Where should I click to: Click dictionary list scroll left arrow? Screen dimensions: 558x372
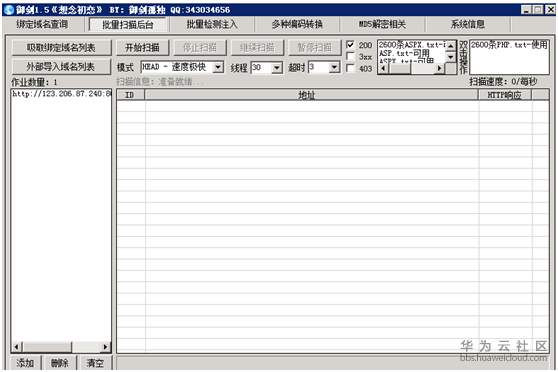[383, 68]
